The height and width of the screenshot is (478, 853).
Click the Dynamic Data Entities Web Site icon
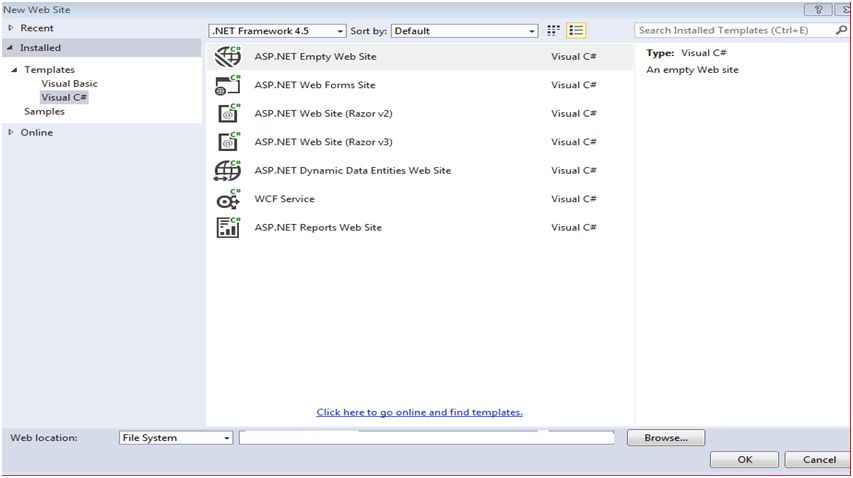(228, 171)
